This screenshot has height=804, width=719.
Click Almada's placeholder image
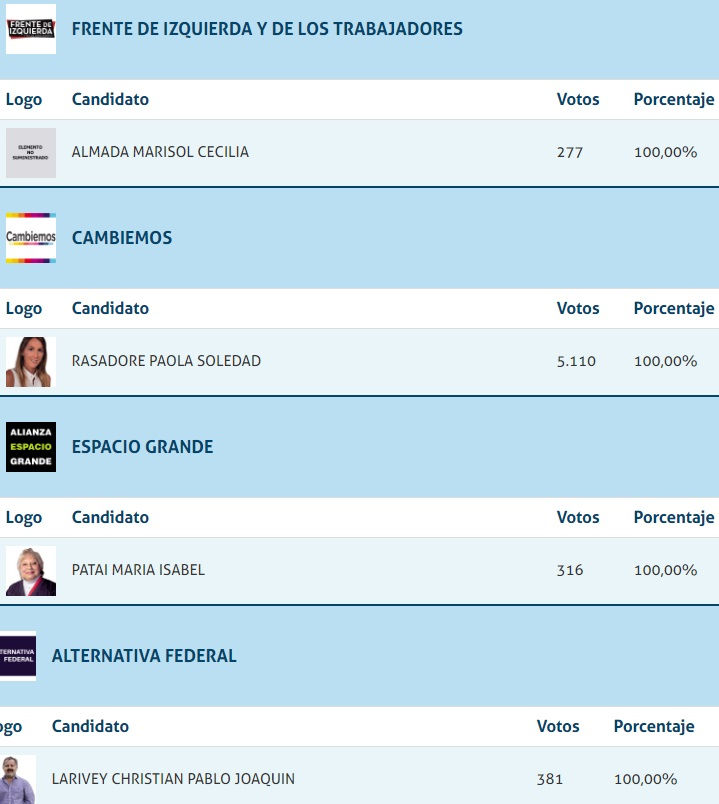31,152
